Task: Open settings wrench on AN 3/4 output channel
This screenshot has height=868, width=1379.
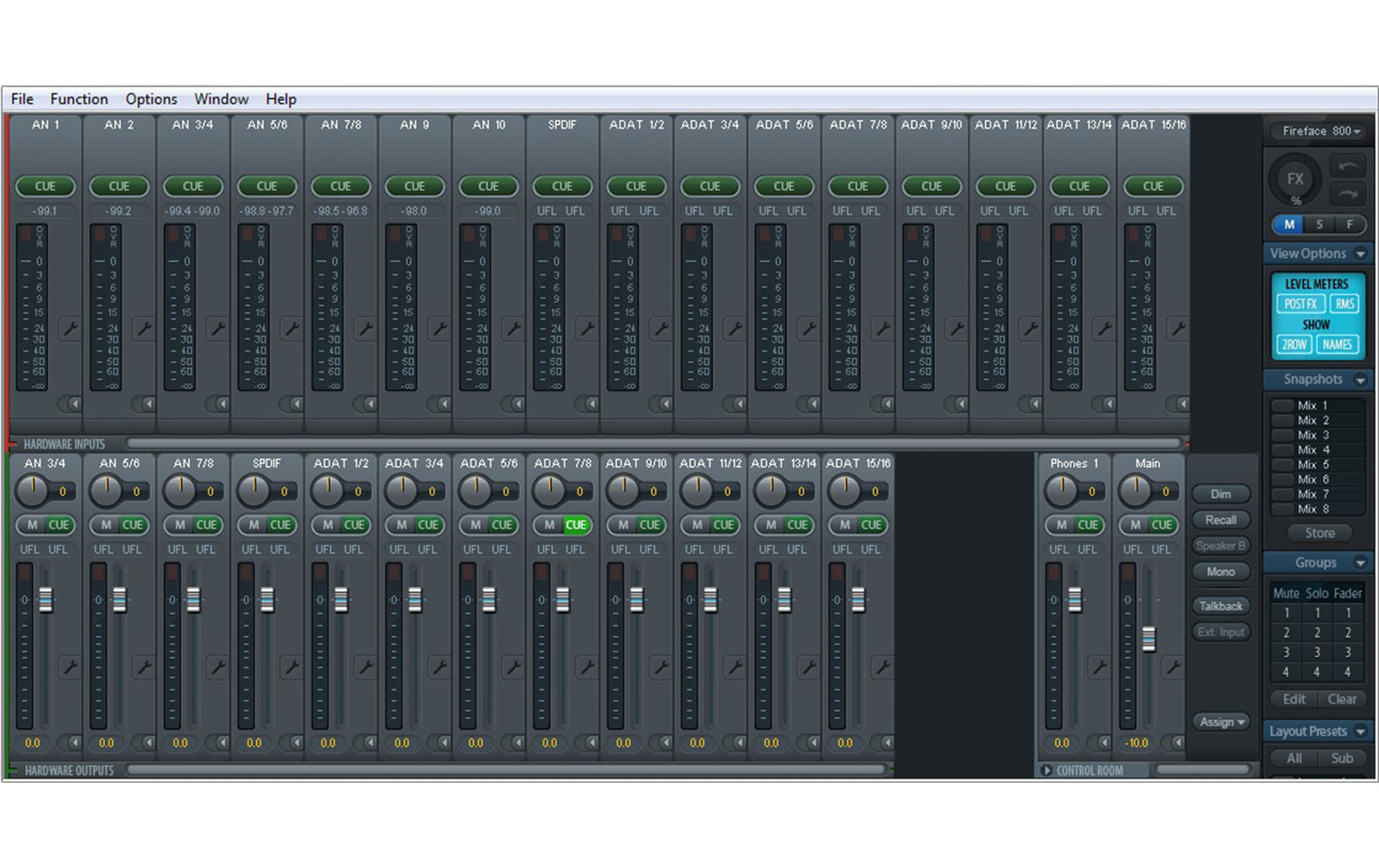Action: coord(70,666)
